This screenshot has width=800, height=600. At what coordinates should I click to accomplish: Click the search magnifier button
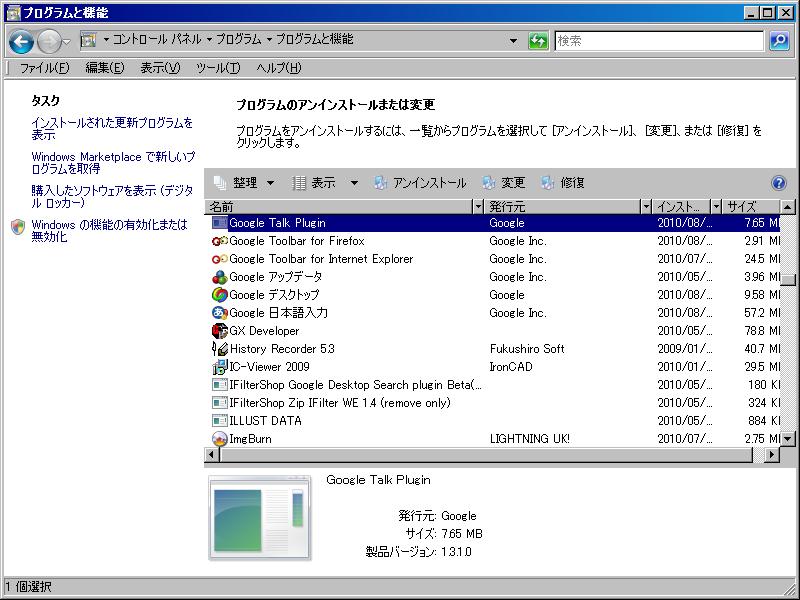tap(779, 40)
